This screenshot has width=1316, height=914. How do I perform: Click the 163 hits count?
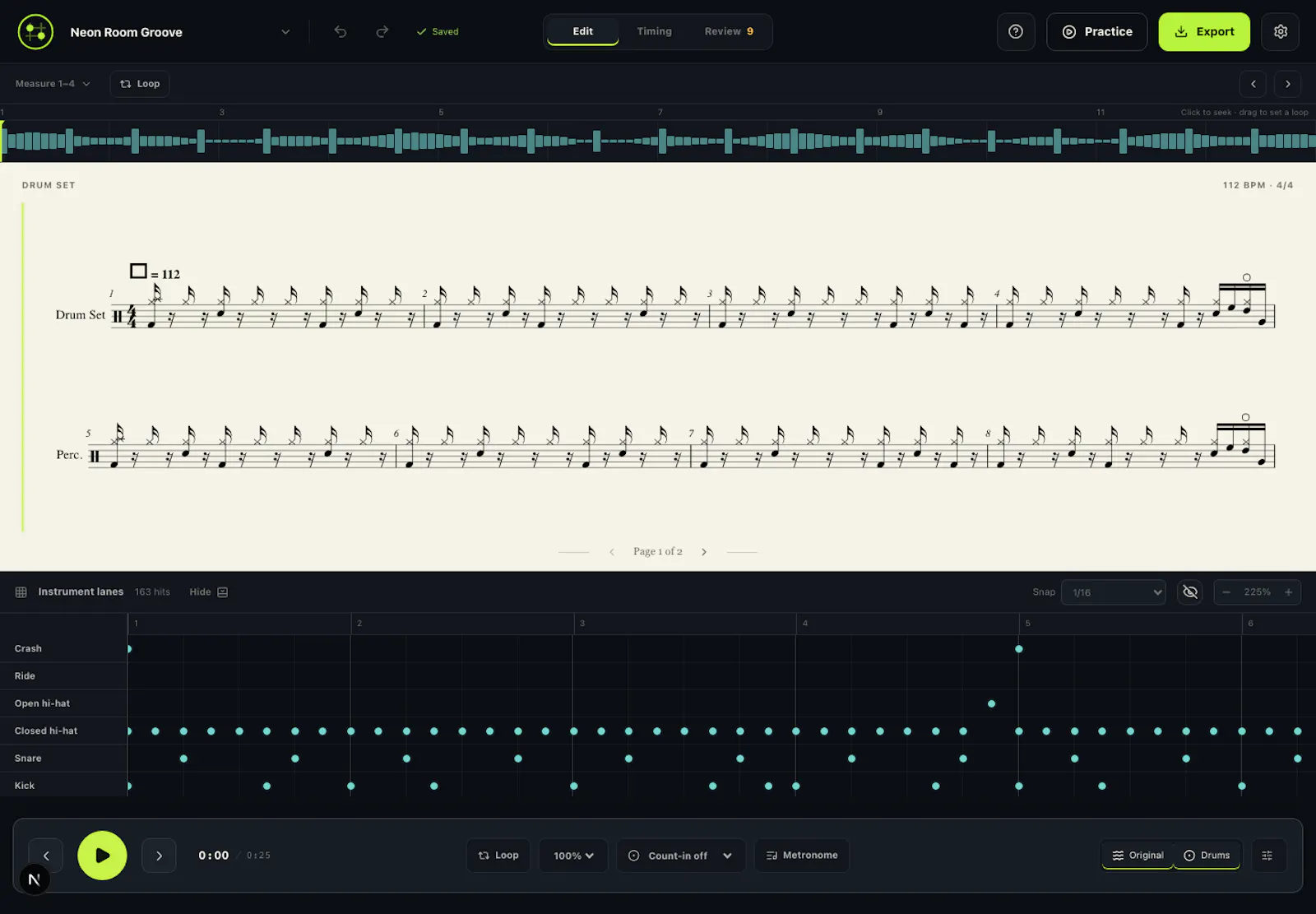pos(152,592)
